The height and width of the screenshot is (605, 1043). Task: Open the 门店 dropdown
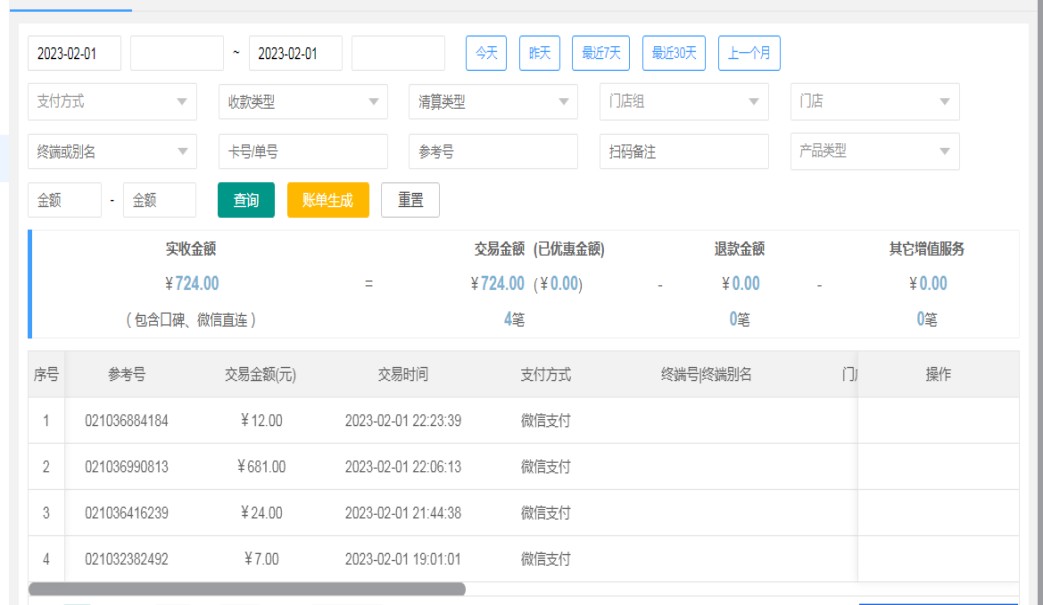(874, 101)
